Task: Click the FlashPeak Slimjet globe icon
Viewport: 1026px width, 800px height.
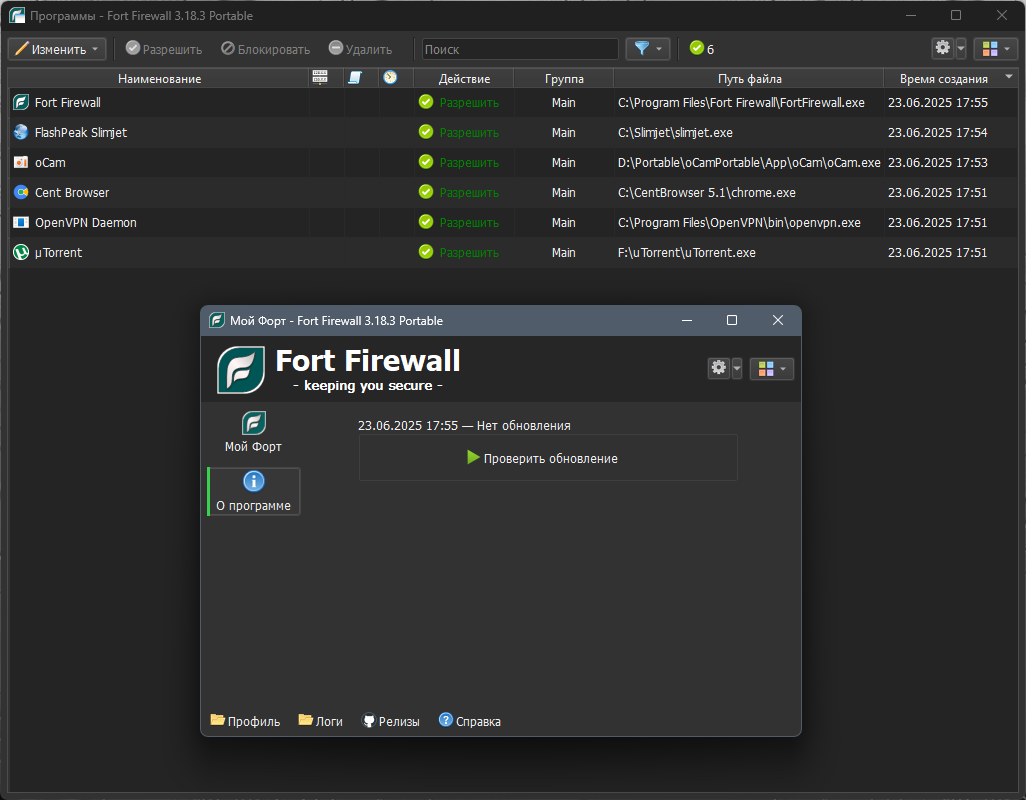Action: 21,132
